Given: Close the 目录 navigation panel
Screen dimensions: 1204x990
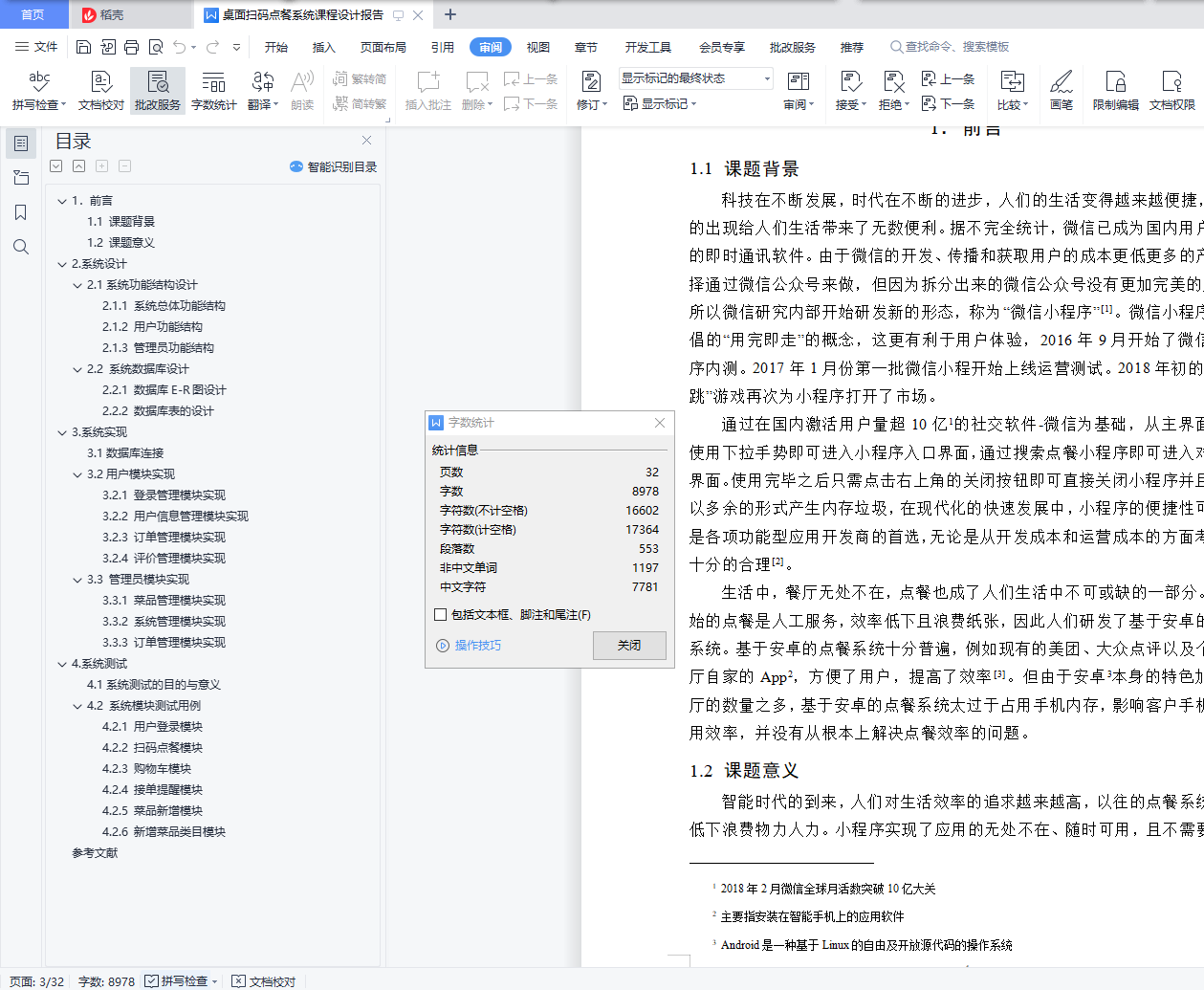Looking at the screenshot, I should pyautogui.click(x=366, y=141).
